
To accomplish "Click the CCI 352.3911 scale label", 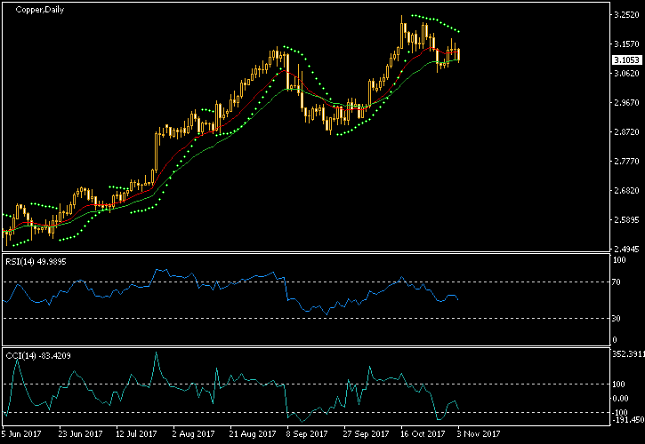I will coord(629,354).
